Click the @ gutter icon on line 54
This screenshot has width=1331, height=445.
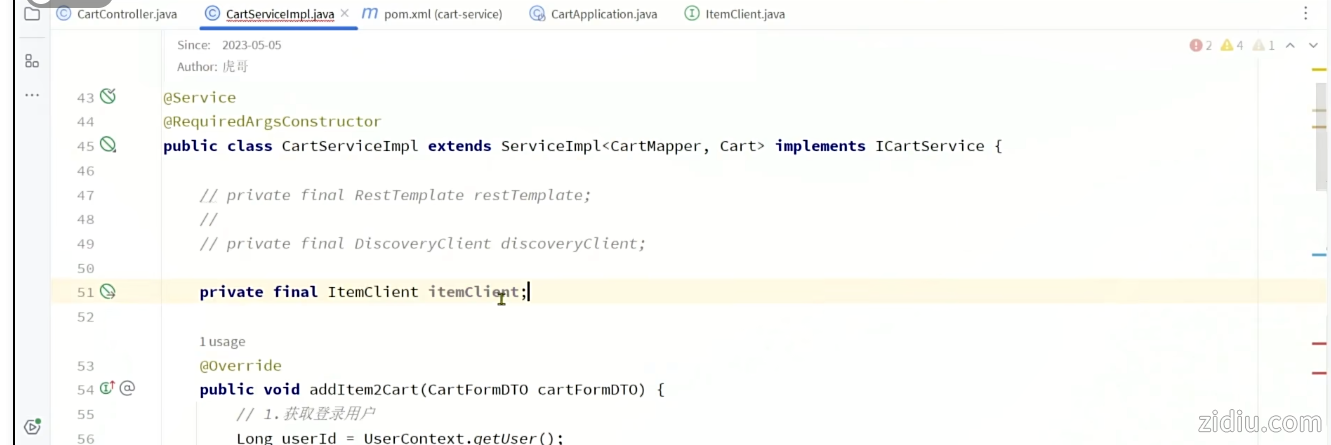[127, 389]
